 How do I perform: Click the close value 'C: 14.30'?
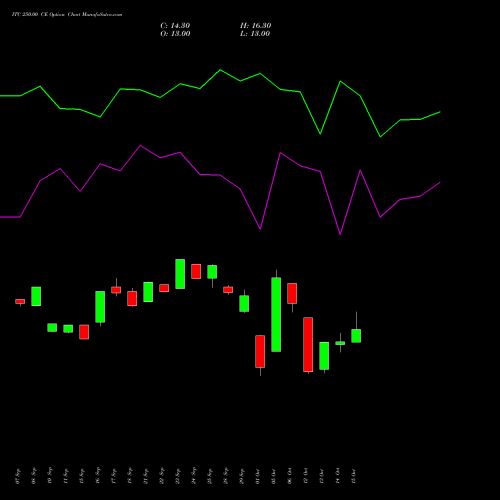tap(175, 26)
